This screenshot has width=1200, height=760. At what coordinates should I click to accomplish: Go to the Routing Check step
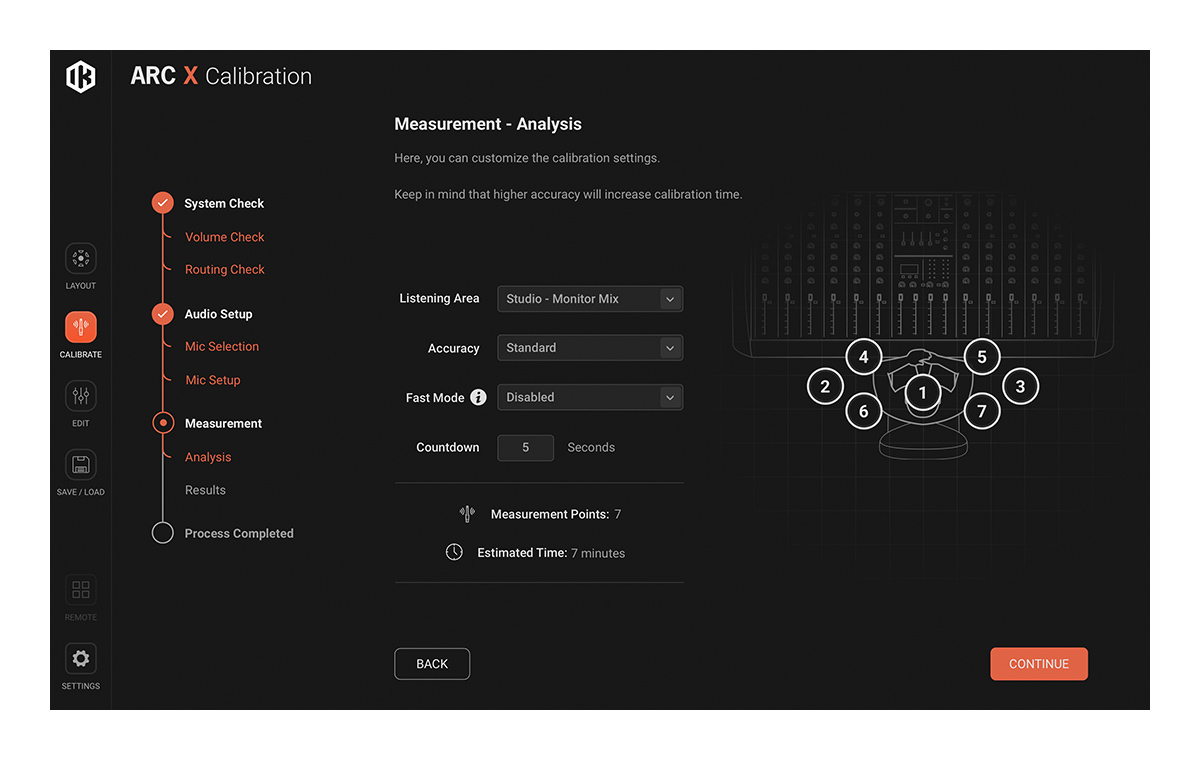coord(225,269)
